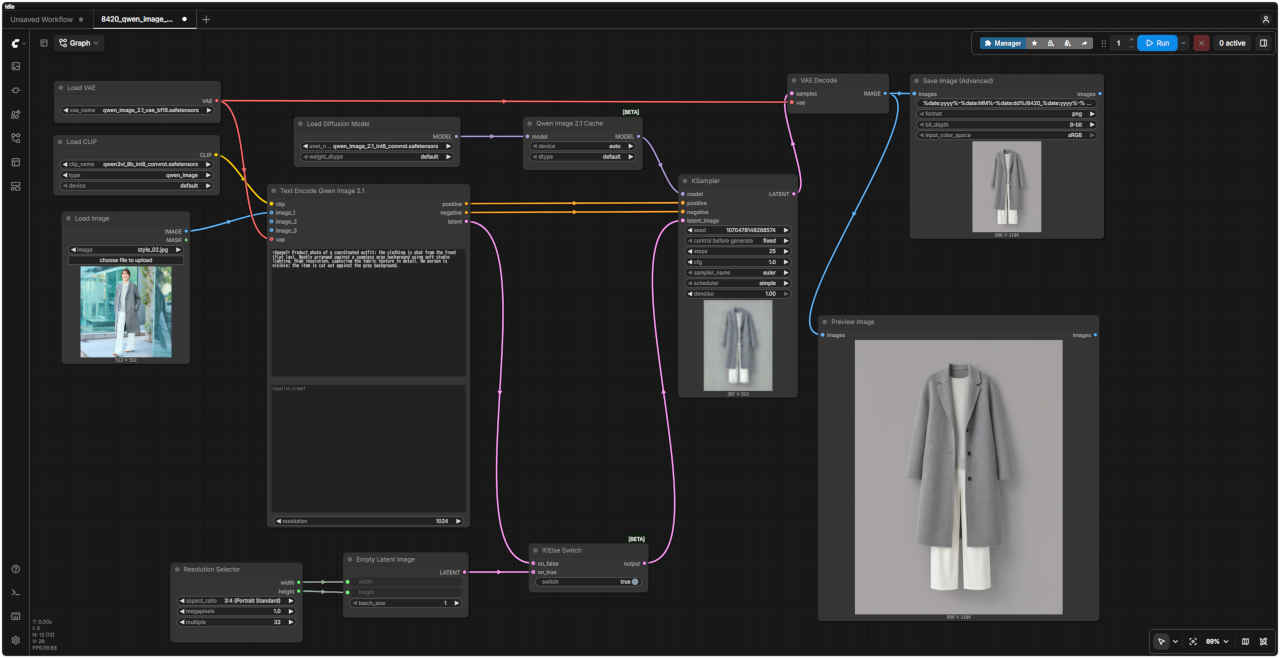Open the 0 active jobs button
Screen dimensions: 1280x658
1231,43
